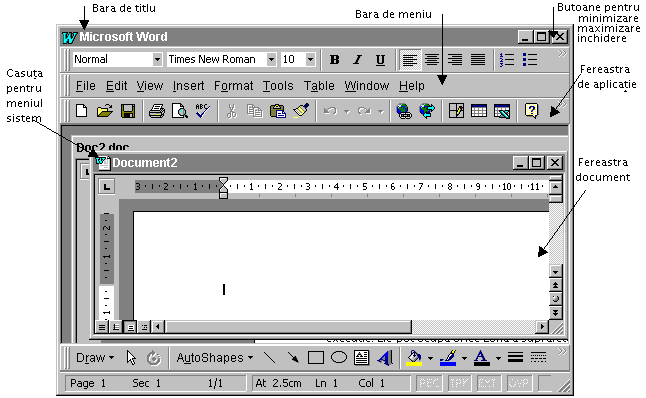646x398 pixels.
Task: Select the Format Painter brush icon
Action: pos(301,111)
